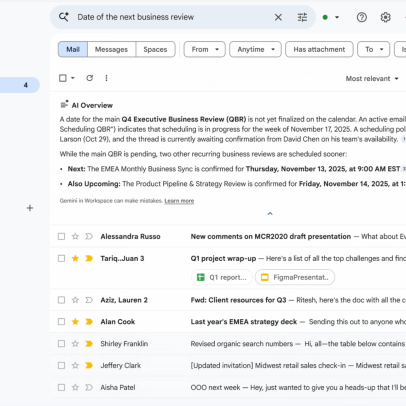This screenshot has width=406, height=406.
Task: Change the Most relevant sort order
Action: click(x=372, y=79)
